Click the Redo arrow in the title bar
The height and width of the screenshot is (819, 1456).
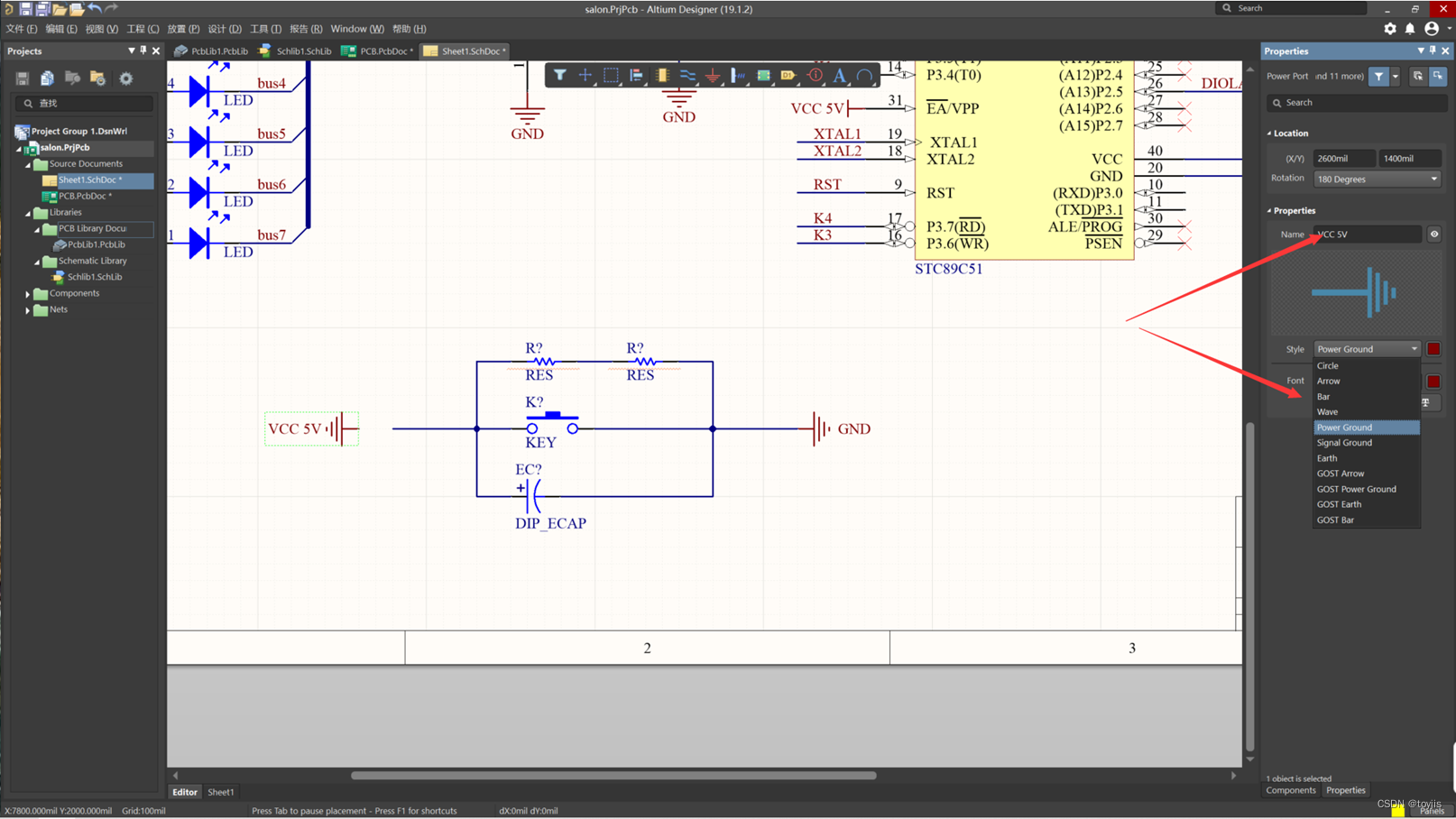click(111, 9)
